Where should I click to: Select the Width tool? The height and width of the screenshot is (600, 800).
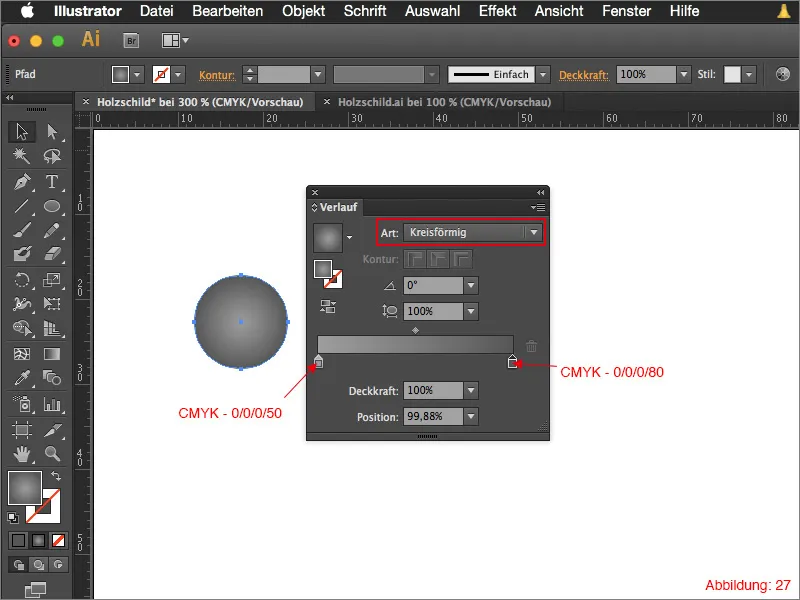[x=22, y=304]
